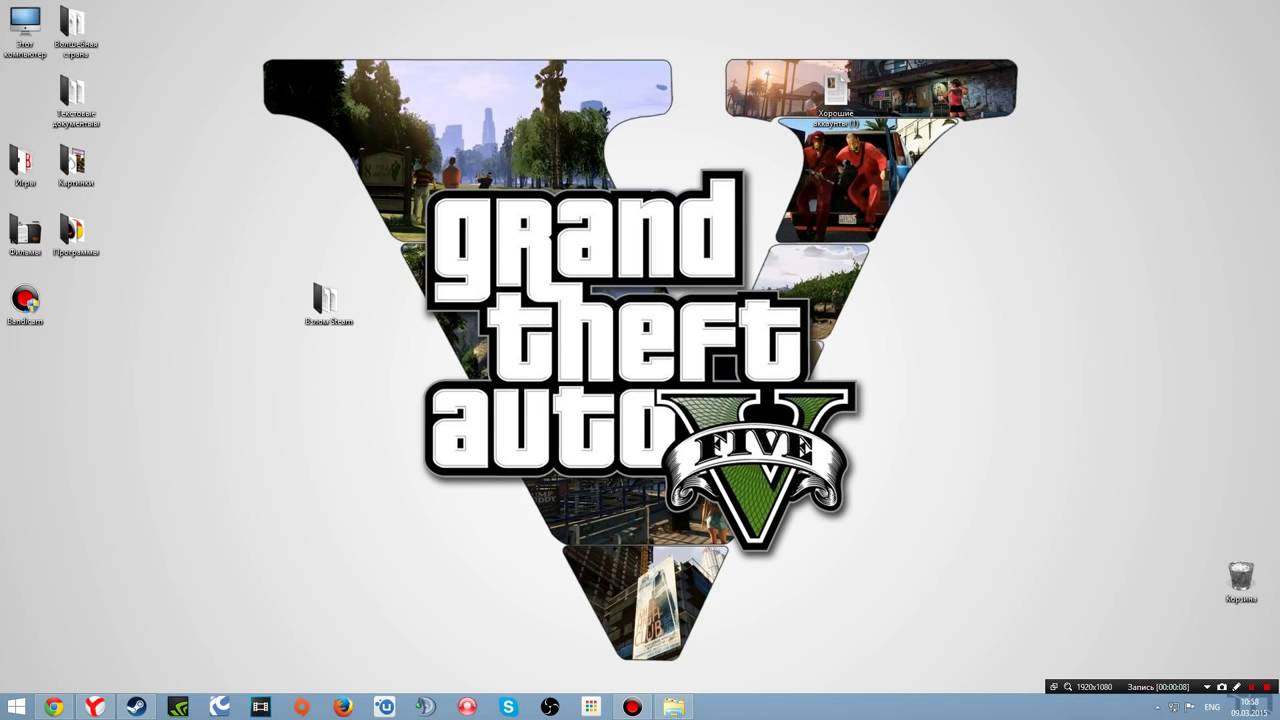This screenshot has width=1280, height=720.
Task: Pause the Bandicam recording
Action: coord(1252,687)
